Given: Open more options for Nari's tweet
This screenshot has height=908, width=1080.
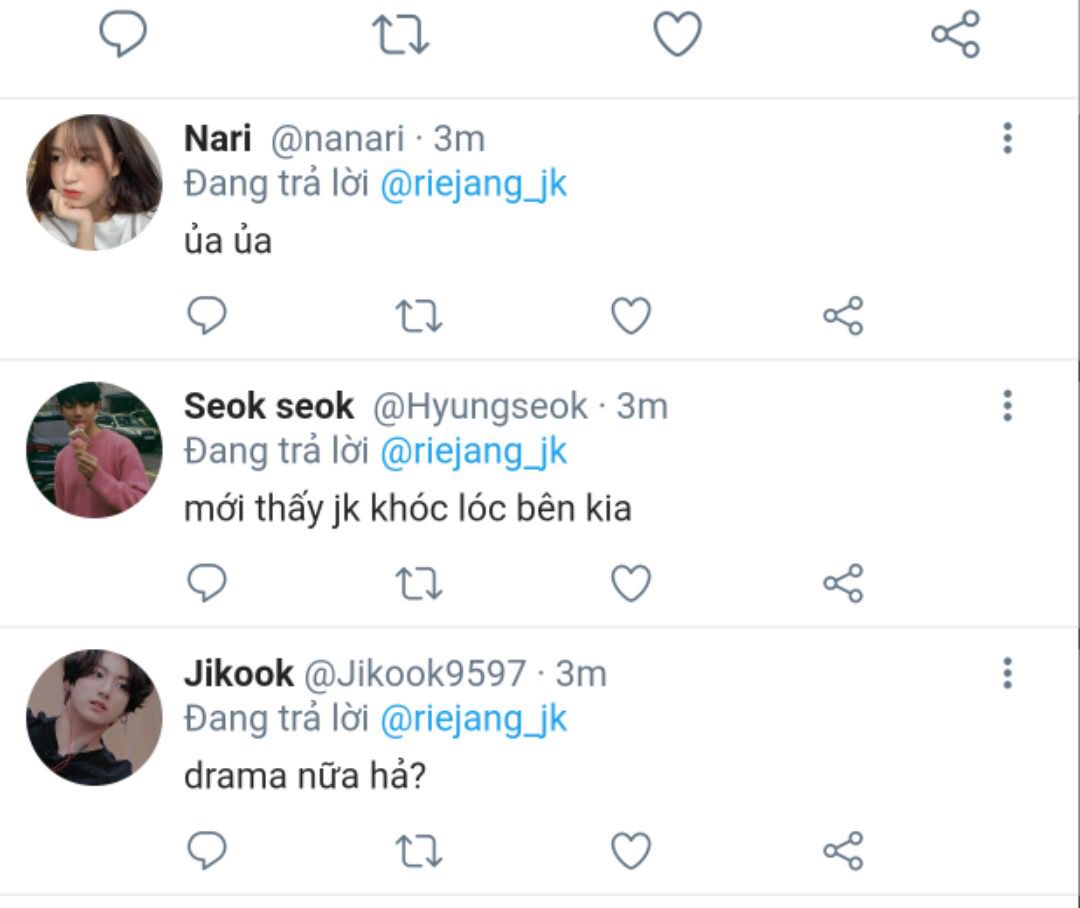Looking at the screenshot, I should 1007,139.
